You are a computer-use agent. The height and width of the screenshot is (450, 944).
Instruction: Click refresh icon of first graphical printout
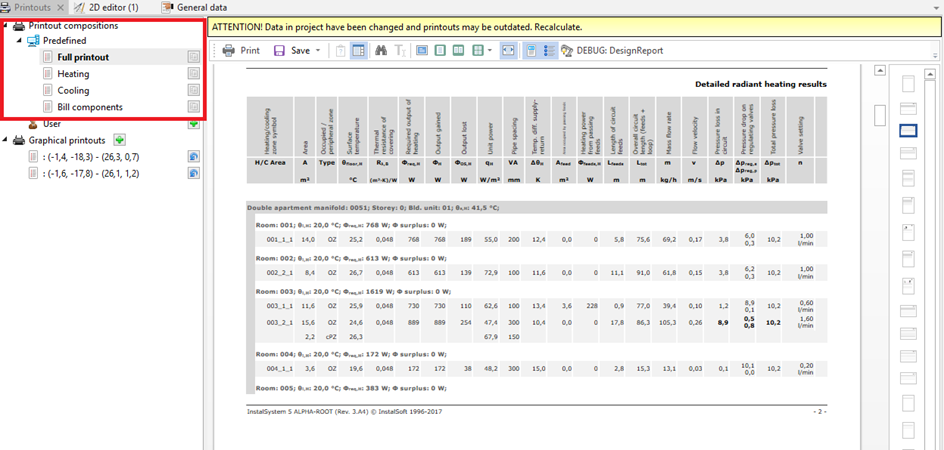(x=194, y=157)
